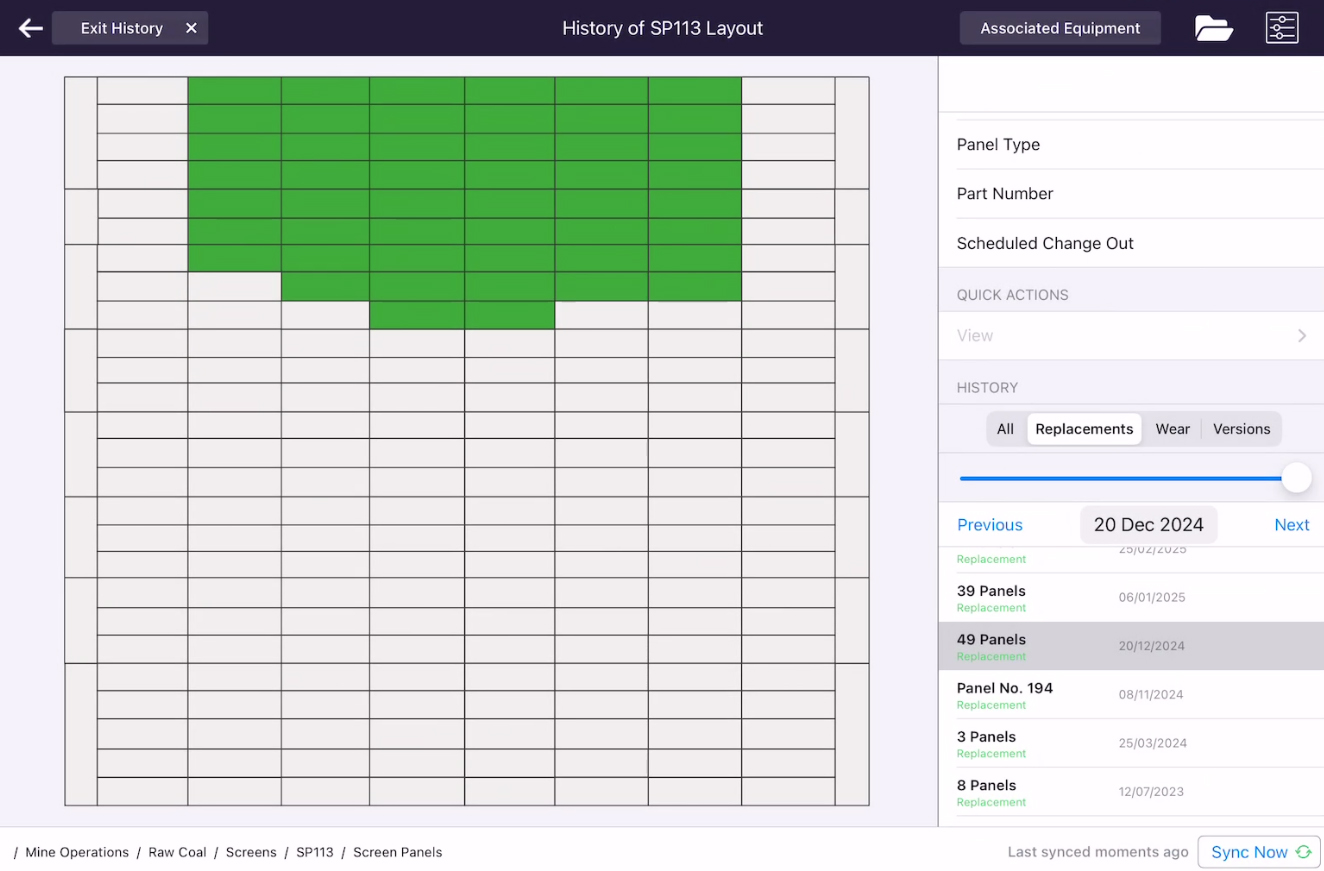This screenshot has height=871, width=1324.
Task: Select the 8 Panels replacement entry
Action: [x=1131, y=792]
